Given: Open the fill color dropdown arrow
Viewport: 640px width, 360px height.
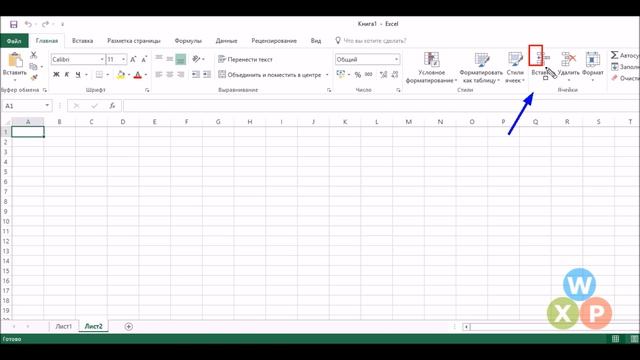Looking at the screenshot, I should tap(129, 75).
